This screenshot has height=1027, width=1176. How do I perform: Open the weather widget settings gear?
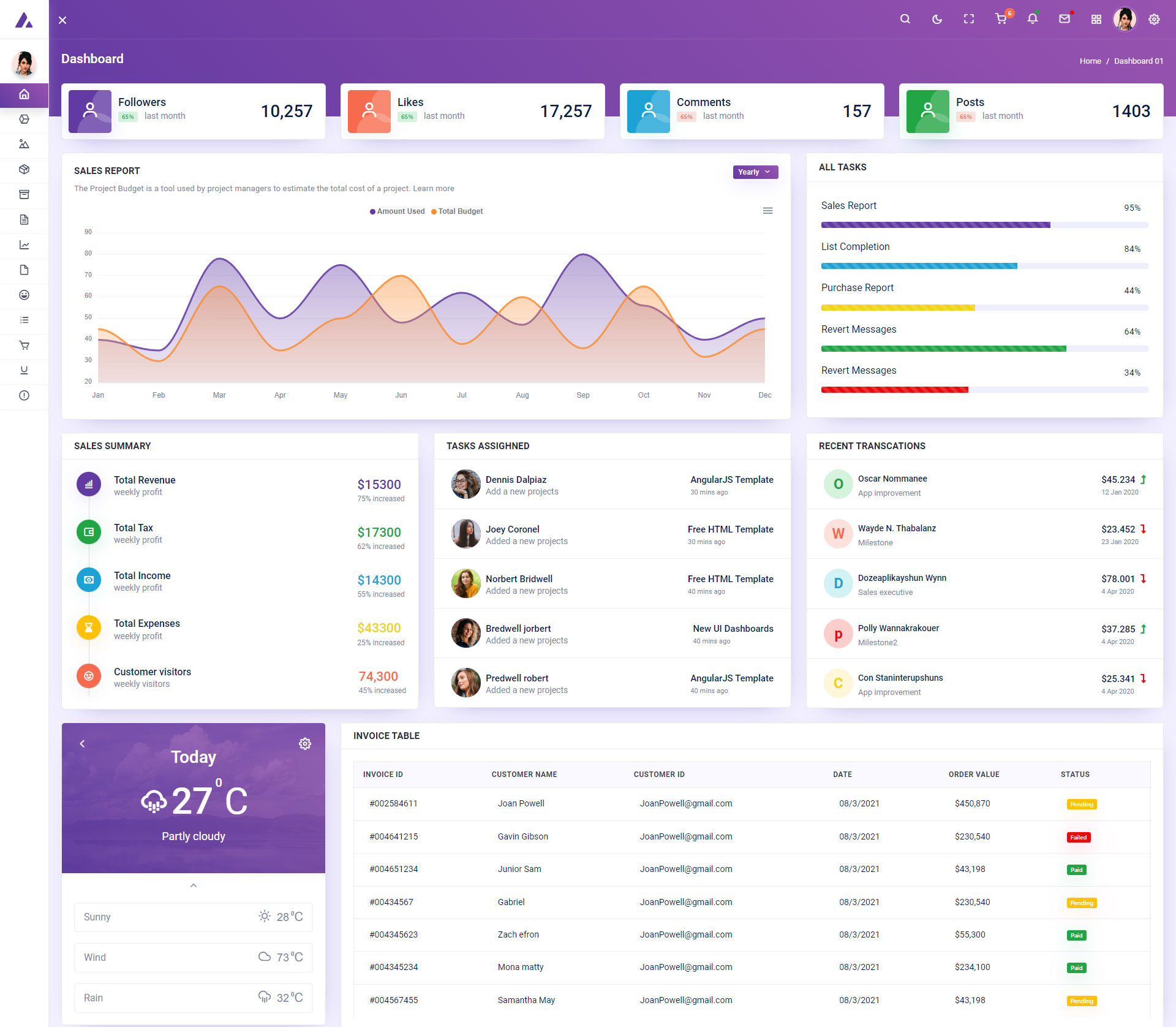(304, 744)
